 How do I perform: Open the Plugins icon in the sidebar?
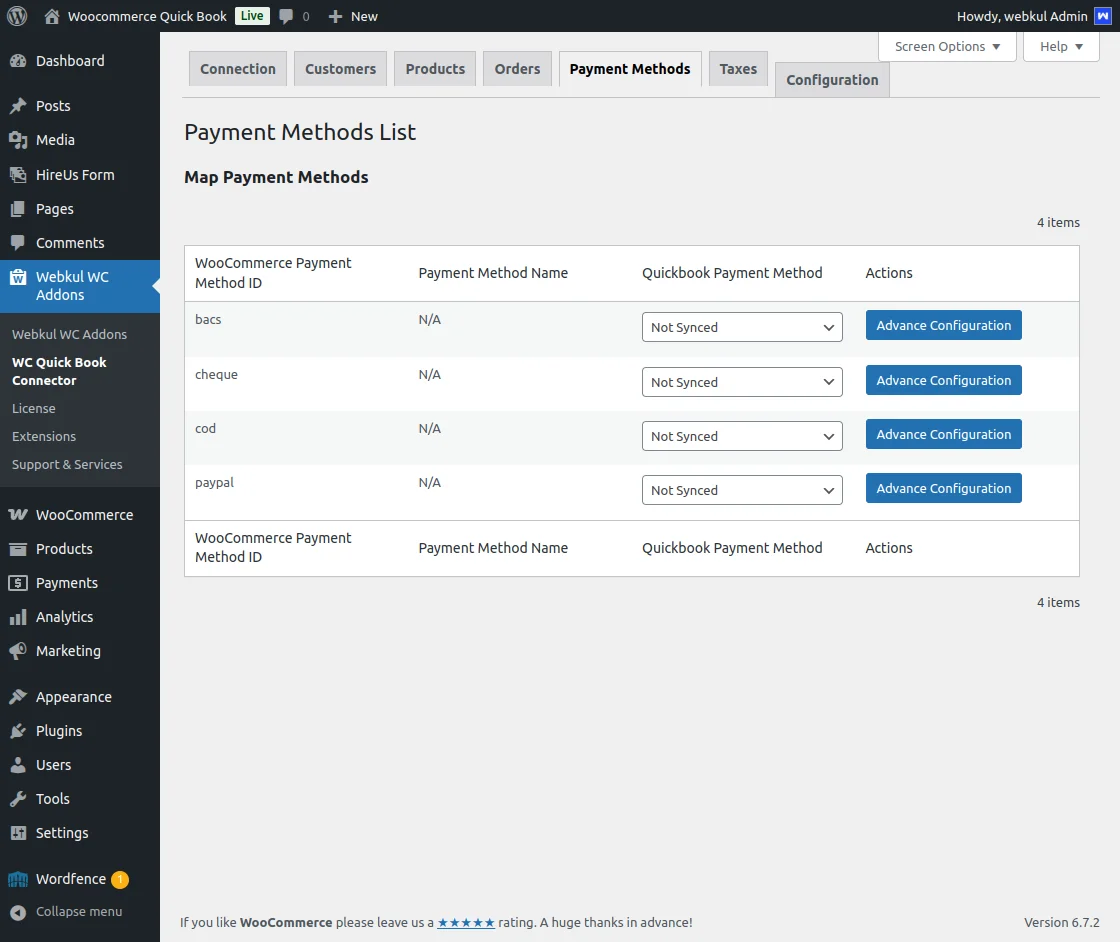click(x=17, y=730)
